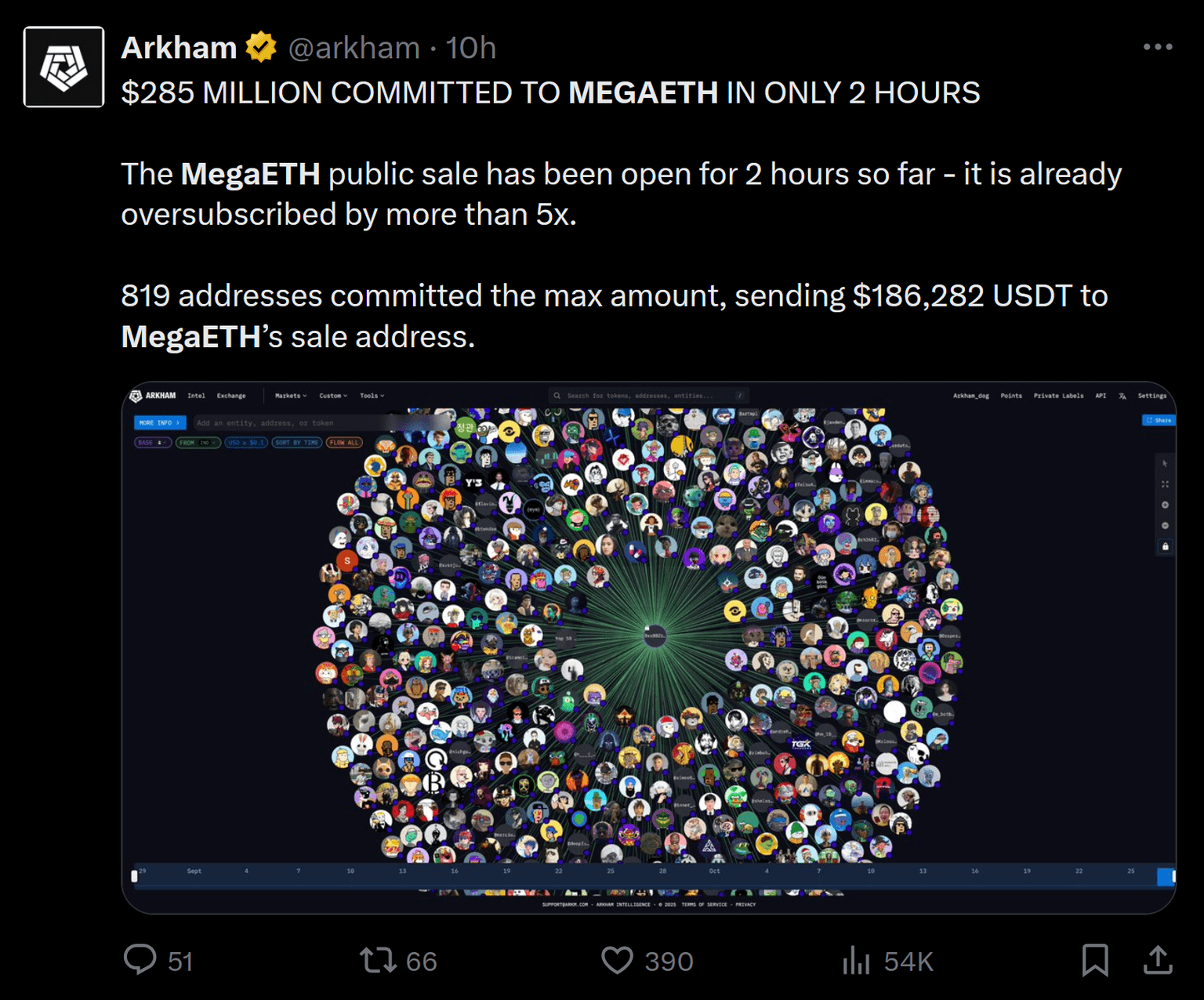Click the @arkham handle link

click(354, 48)
